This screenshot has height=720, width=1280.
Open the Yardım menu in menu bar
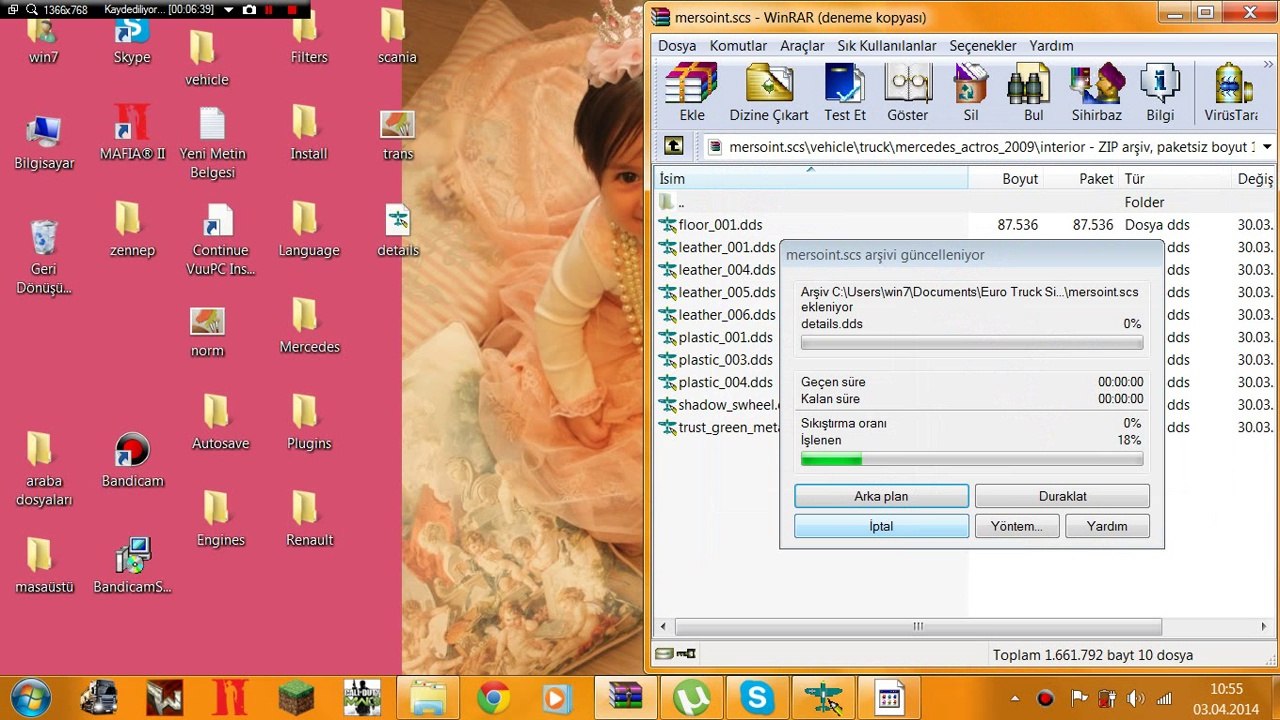coord(1051,45)
